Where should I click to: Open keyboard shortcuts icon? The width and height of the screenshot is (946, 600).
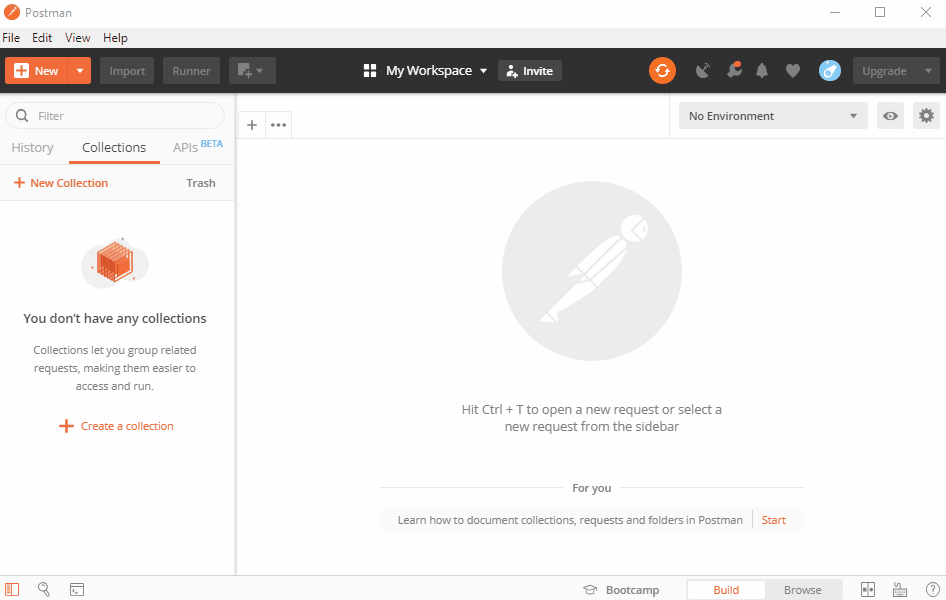(900, 589)
